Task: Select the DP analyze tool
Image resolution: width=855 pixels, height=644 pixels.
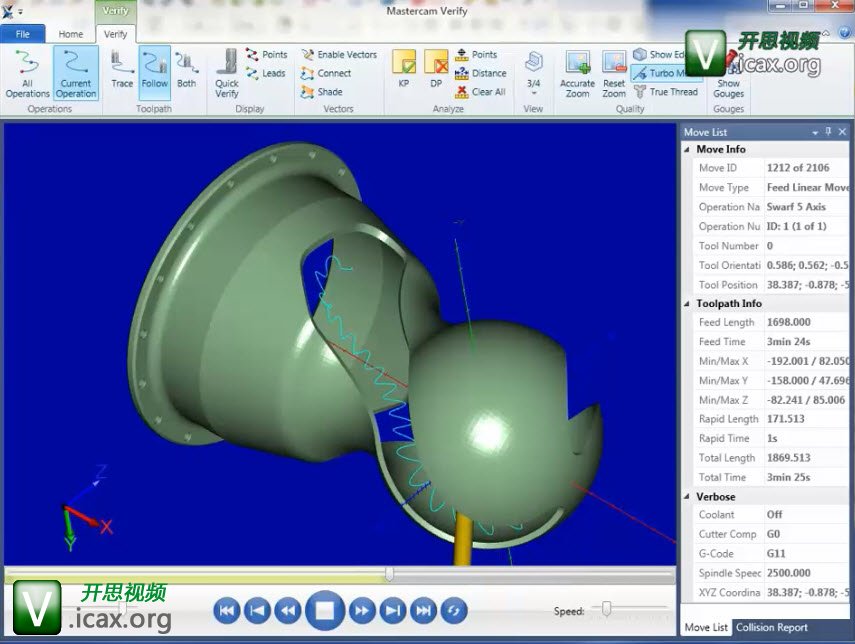Action: [x=436, y=71]
